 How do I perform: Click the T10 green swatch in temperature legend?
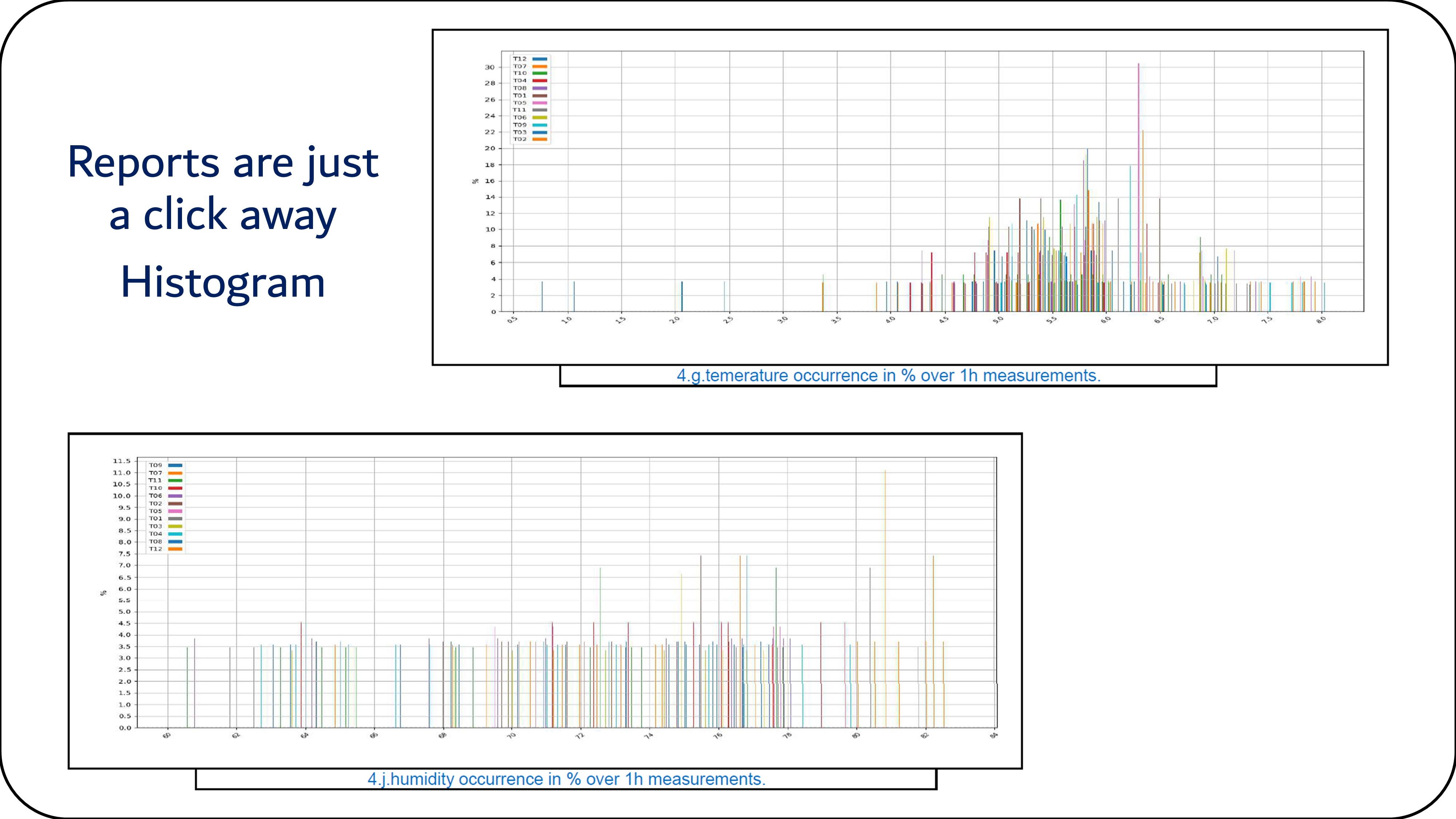(x=539, y=74)
